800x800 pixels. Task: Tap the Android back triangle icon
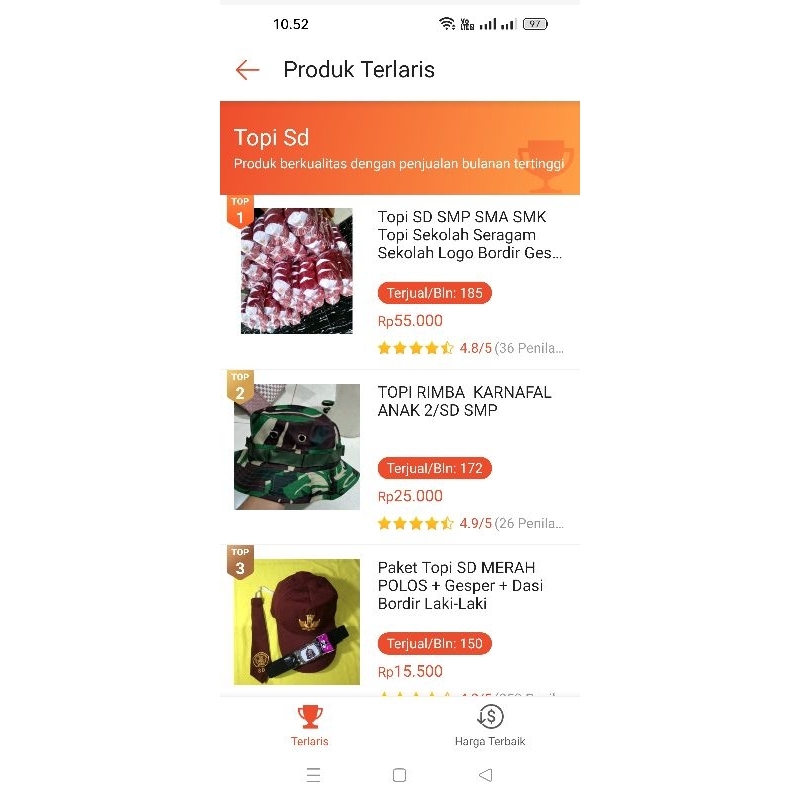pyautogui.click(x=486, y=775)
